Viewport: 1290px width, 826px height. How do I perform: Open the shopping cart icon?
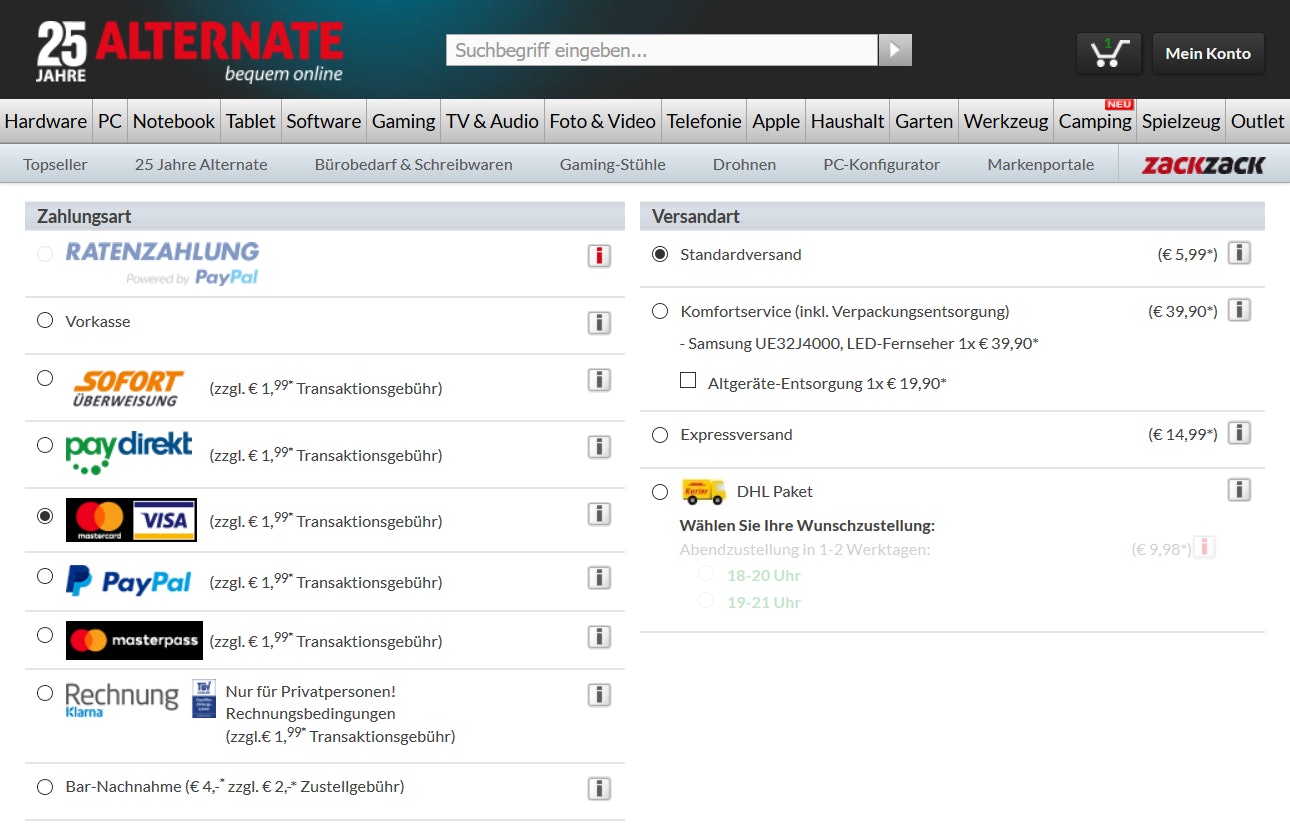(x=1109, y=53)
